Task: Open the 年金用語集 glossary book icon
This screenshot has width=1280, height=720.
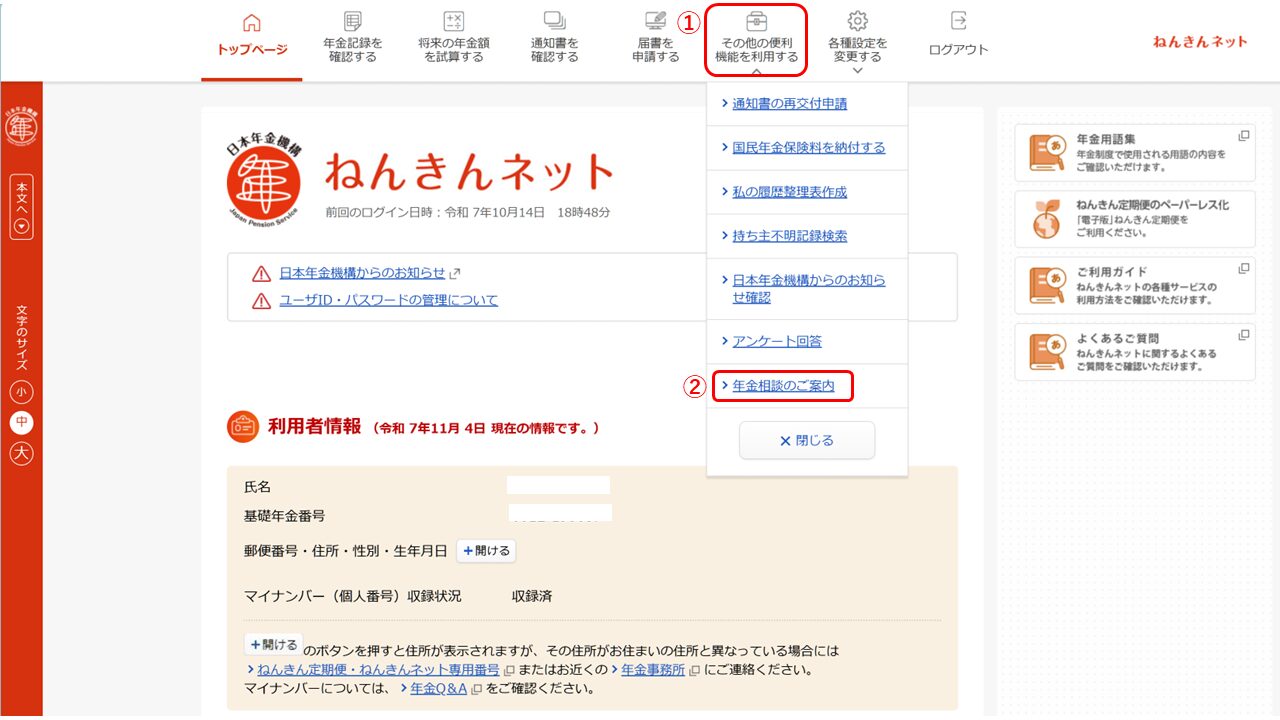Action: [1047, 152]
